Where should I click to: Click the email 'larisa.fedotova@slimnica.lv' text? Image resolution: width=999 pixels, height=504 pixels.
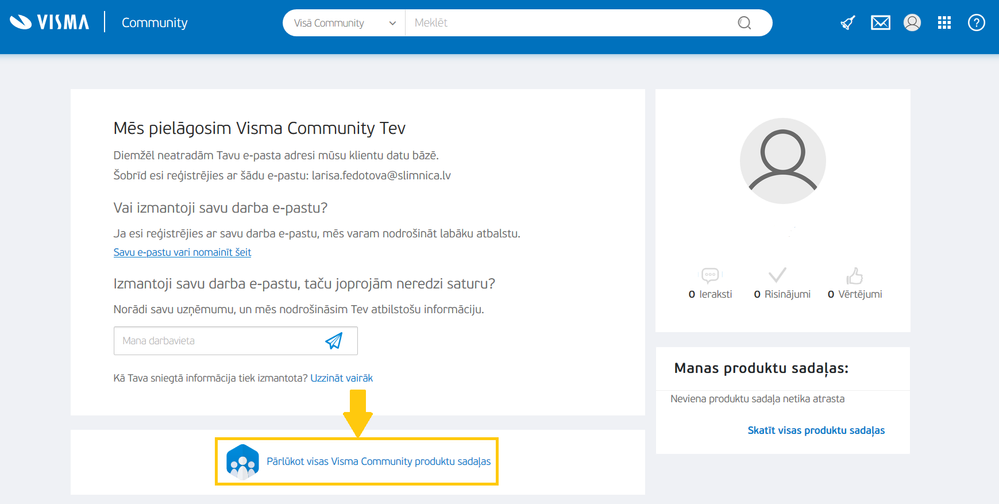[381, 175]
